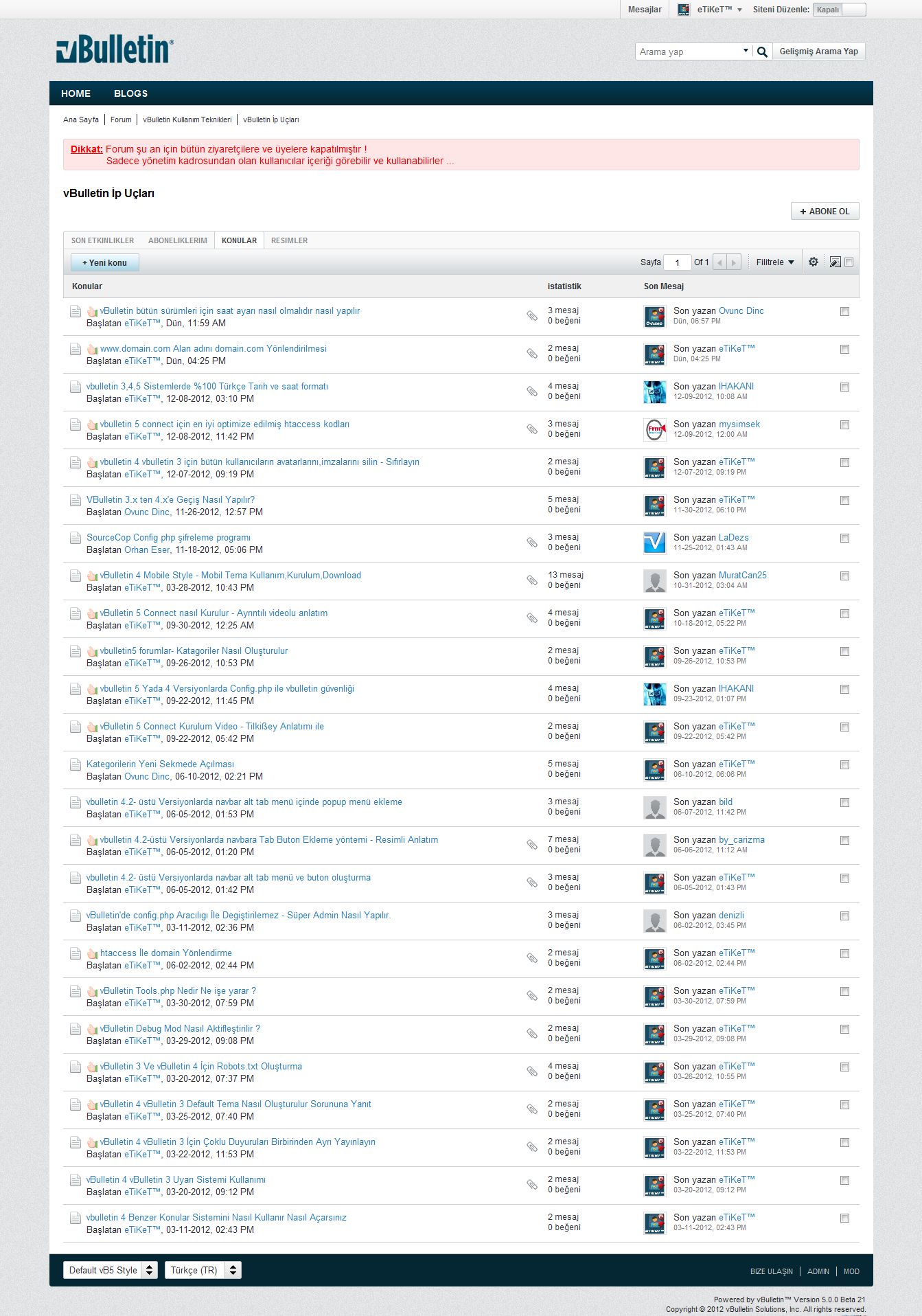Toggle the Siteni Düzenle switch

coord(839,10)
